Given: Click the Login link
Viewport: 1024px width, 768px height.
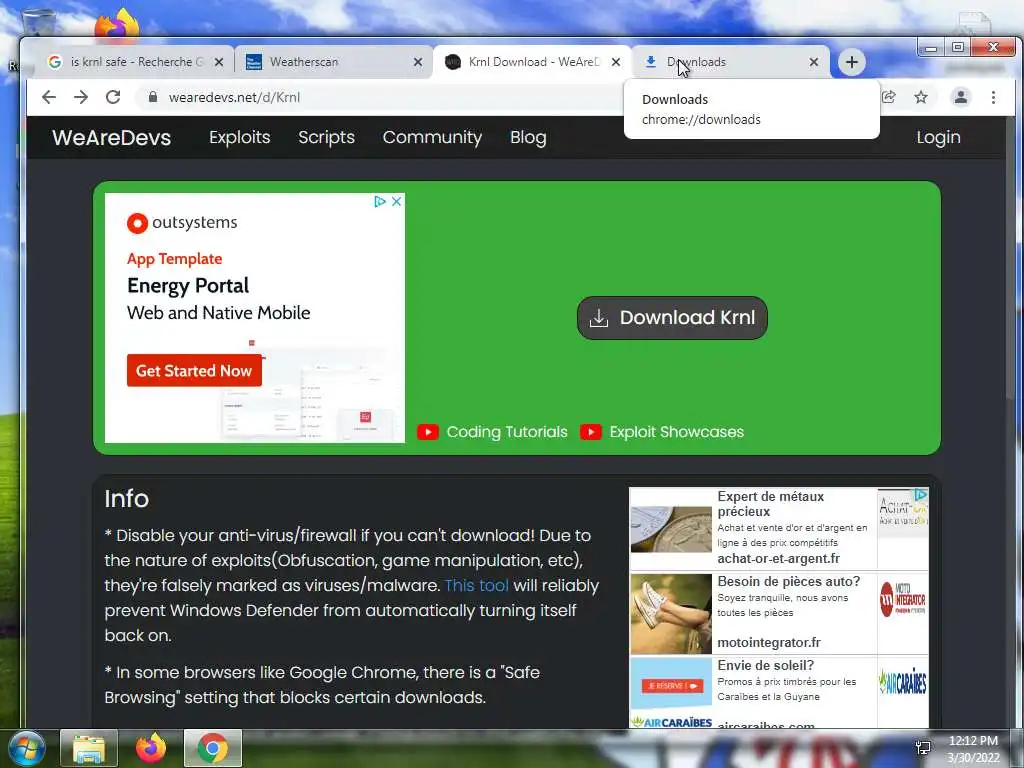Looking at the screenshot, I should (x=938, y=137).
